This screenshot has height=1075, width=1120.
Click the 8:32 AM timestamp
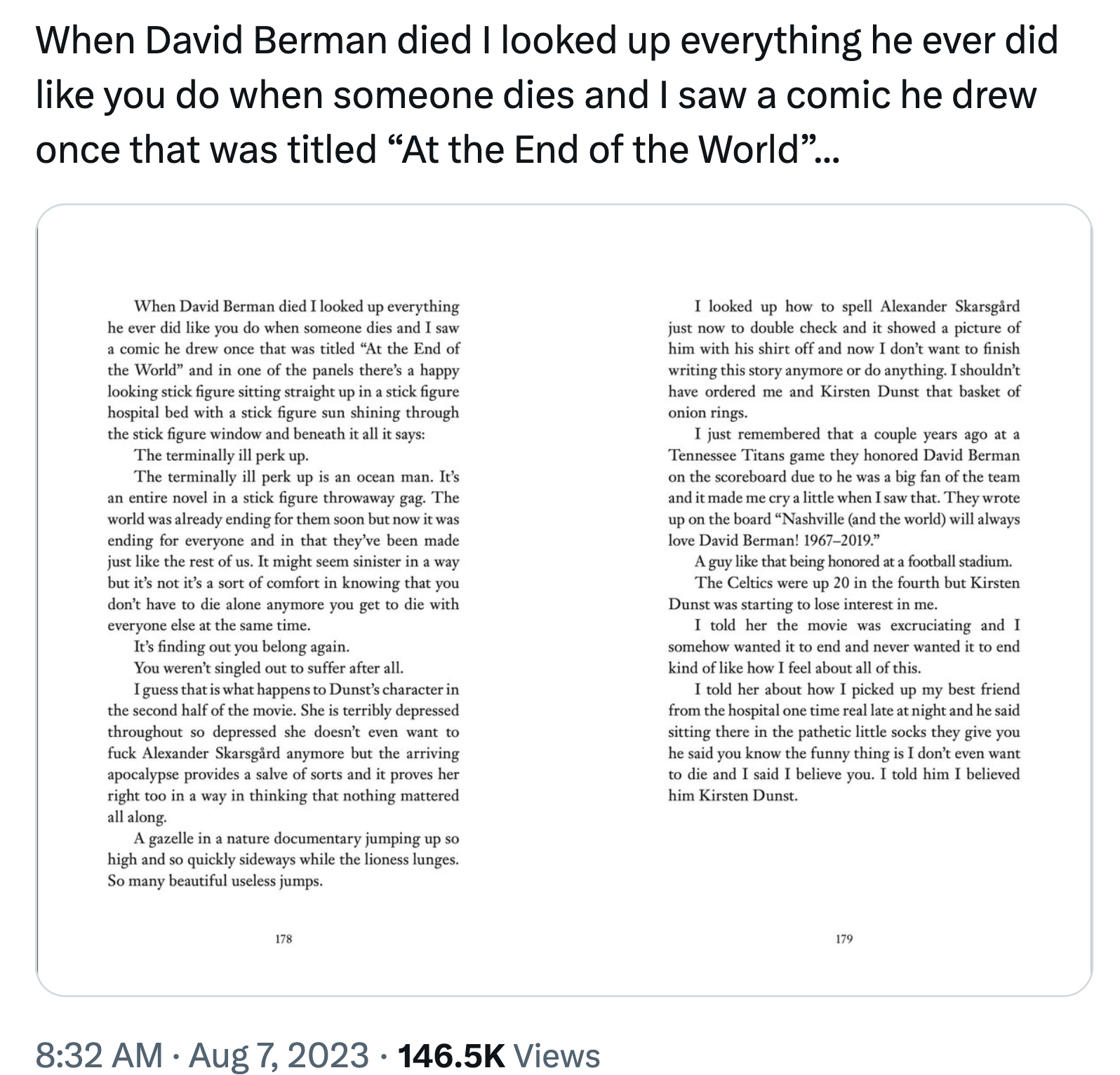(x=98, y=1055)
